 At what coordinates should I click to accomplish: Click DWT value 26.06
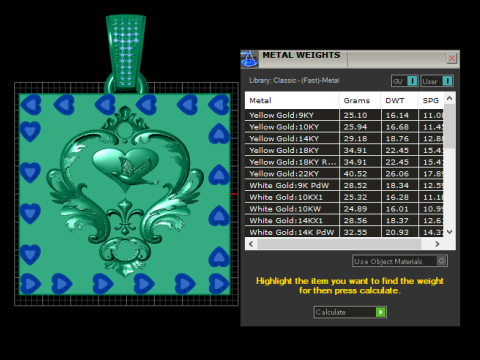(x=397, y=174)
